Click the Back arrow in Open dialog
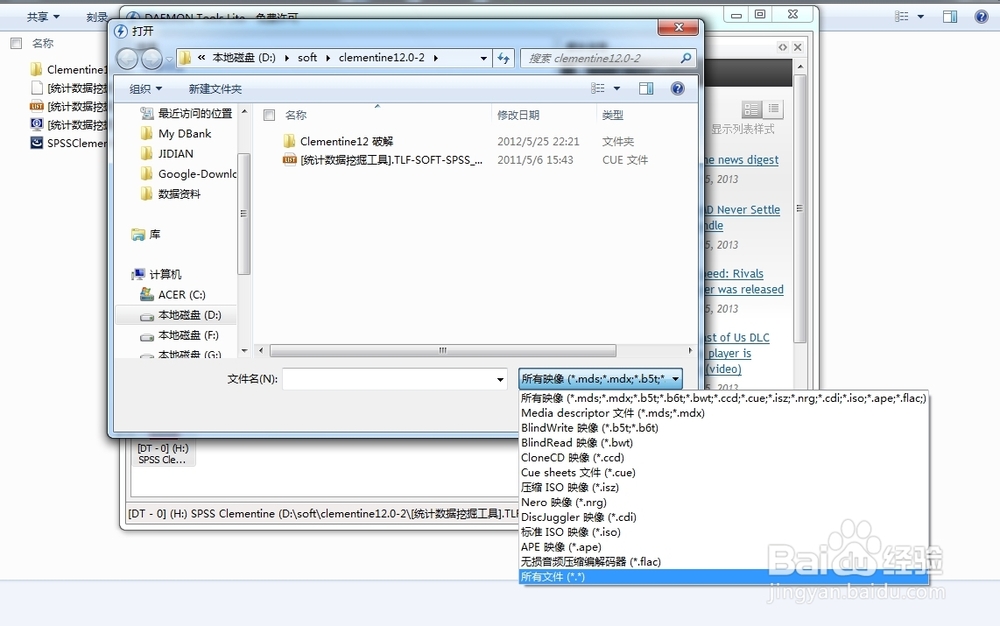The image size is (1000, 626). (x=127, y=59)
